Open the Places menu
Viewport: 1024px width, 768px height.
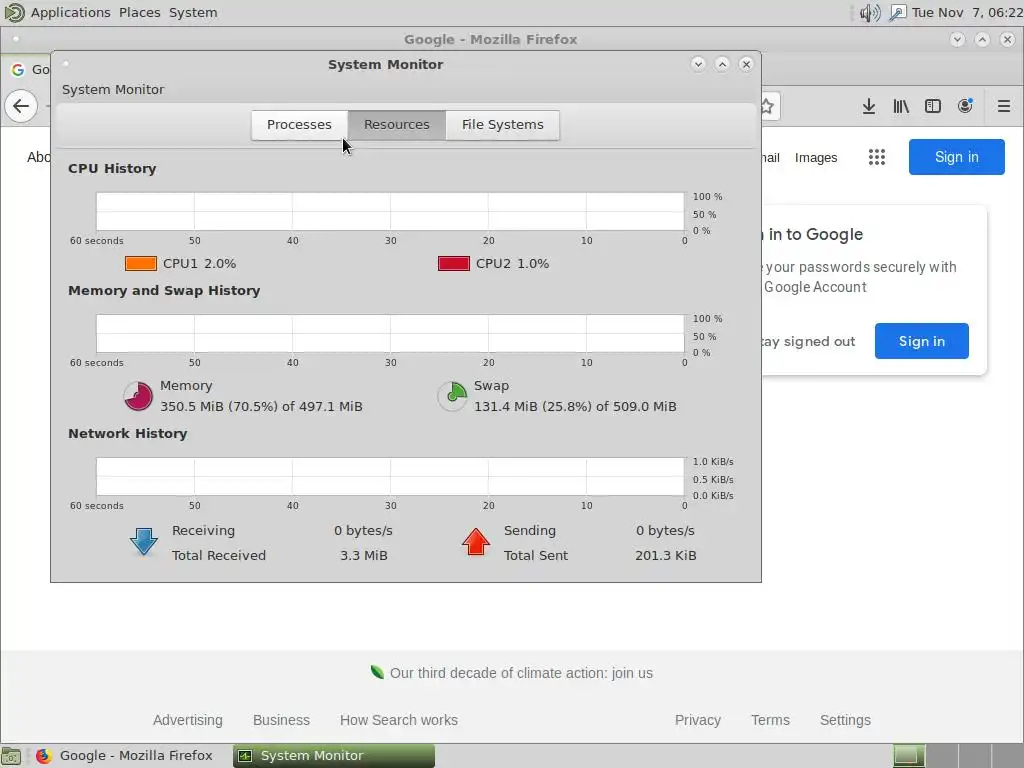pyautogui.click(x=140, y=12)
